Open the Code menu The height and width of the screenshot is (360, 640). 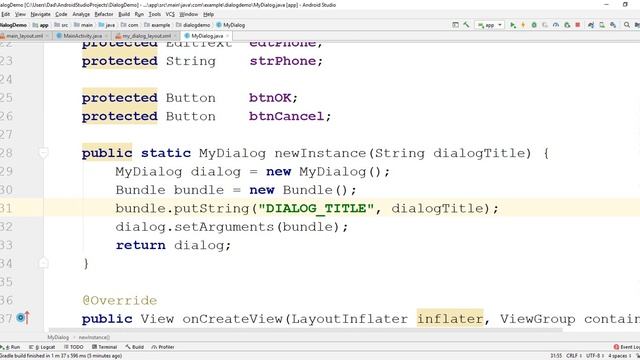click(61, 14)
